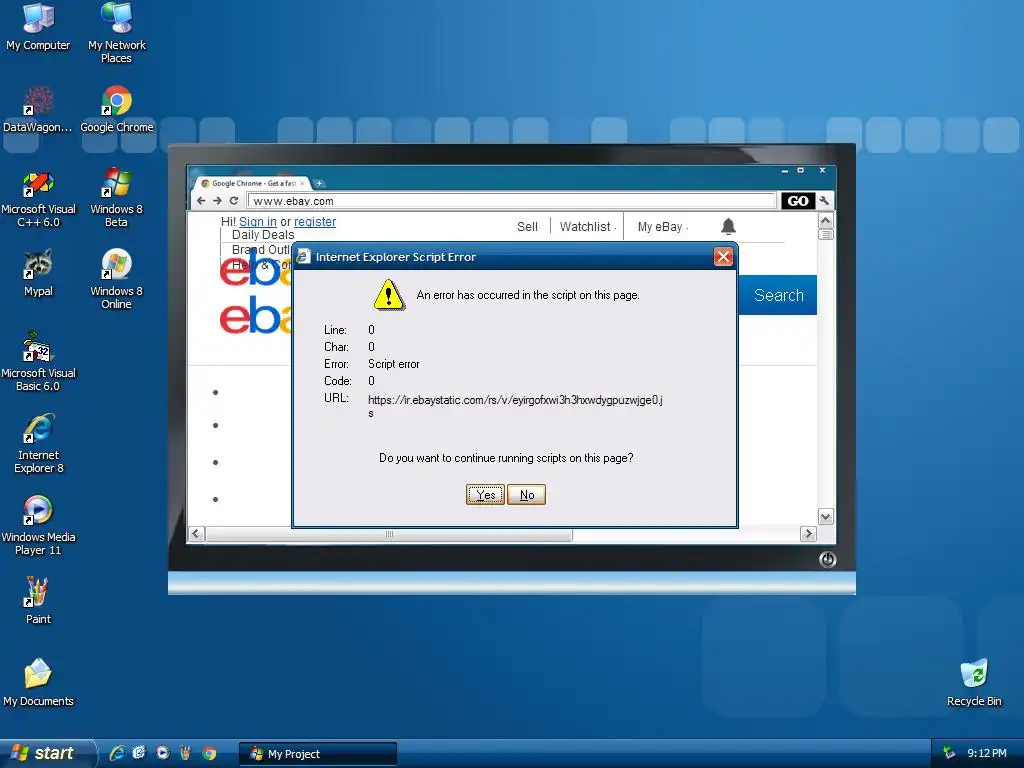Viewport: 1024px width, 768px height.
Task: Click the horizontal scrollbar thumb
Action: (389, 534)
